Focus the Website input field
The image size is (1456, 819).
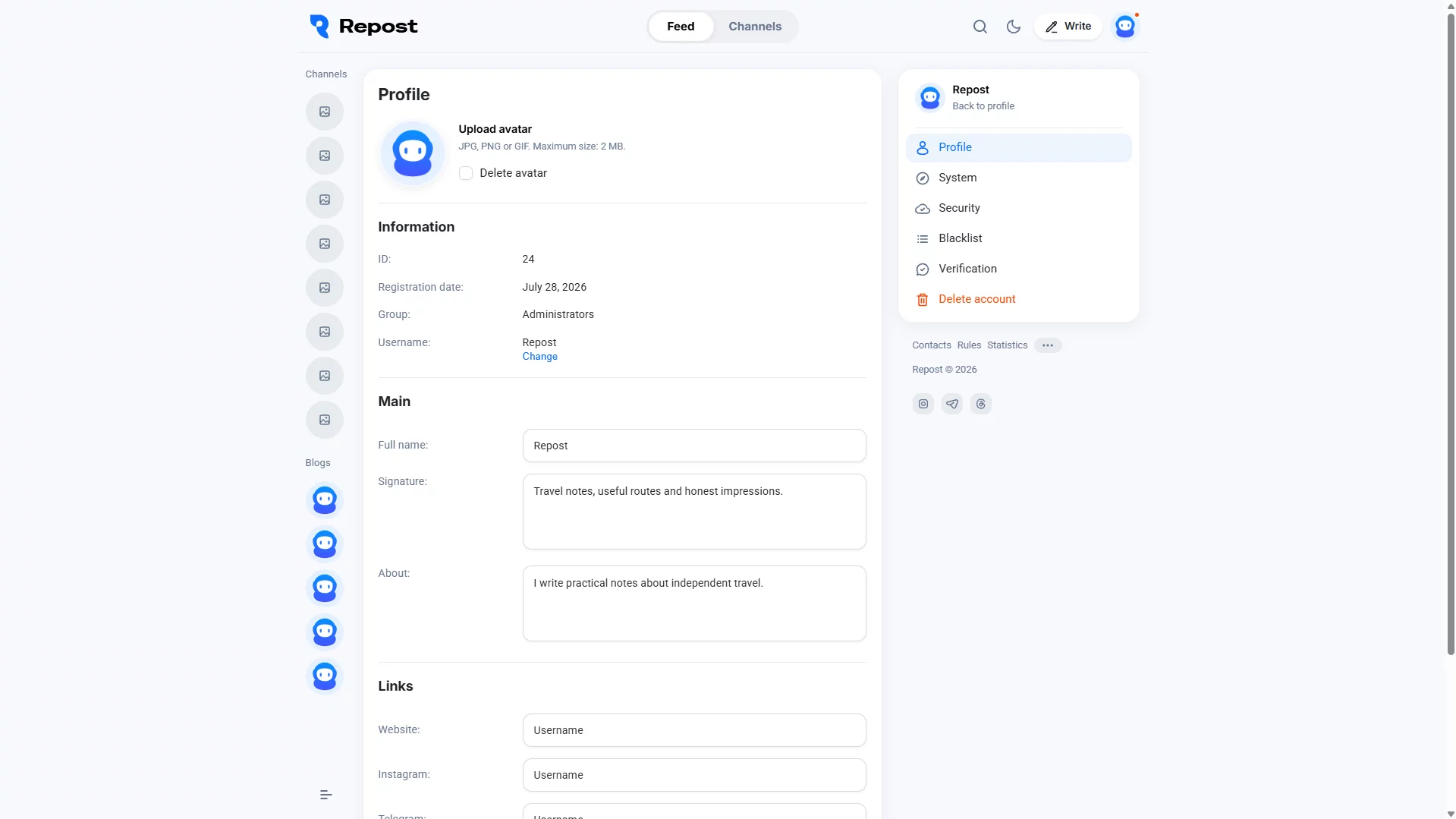pos(693,730)
